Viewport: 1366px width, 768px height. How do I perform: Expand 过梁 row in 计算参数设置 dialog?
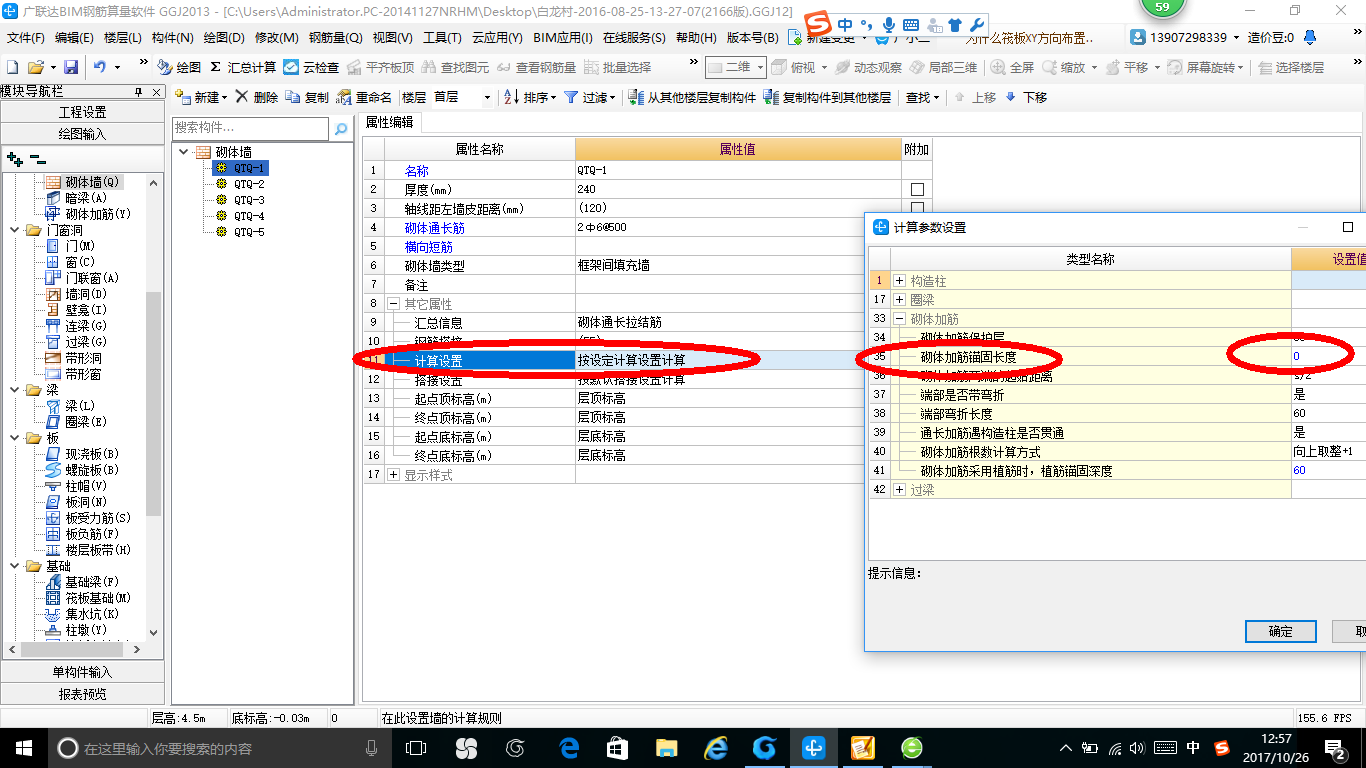[x=900, y=489]
